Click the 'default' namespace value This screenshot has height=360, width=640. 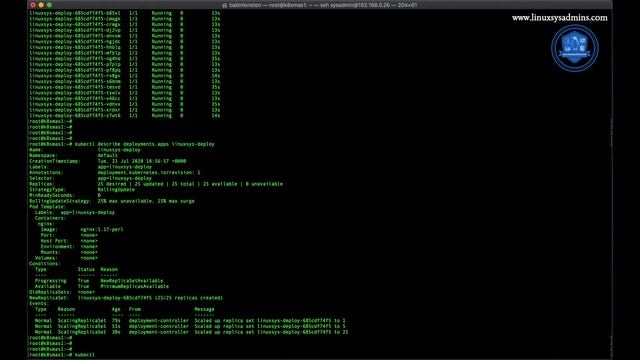tap(107, 156)
